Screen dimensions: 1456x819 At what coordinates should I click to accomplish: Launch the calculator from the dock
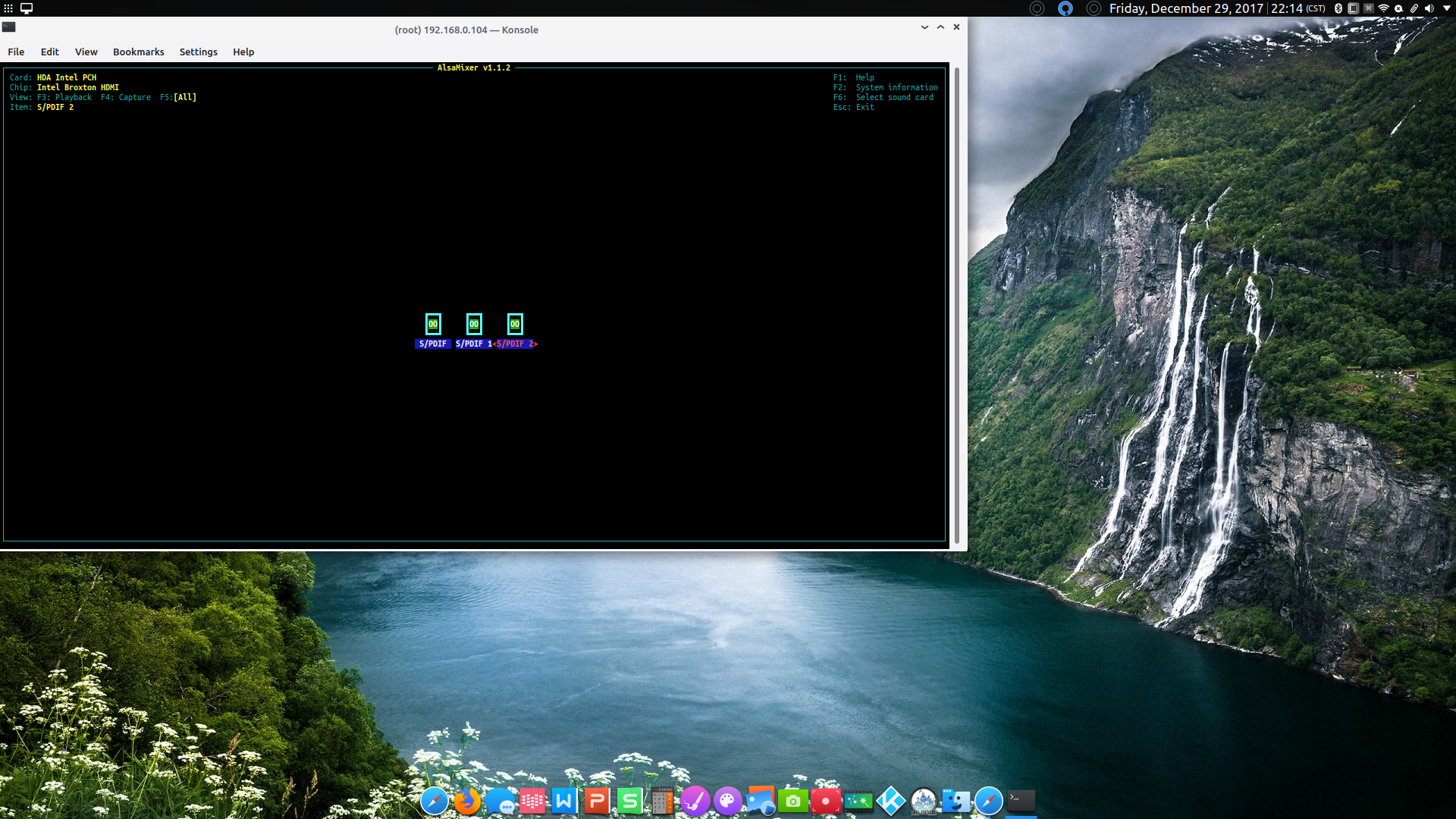click(662, 801)
